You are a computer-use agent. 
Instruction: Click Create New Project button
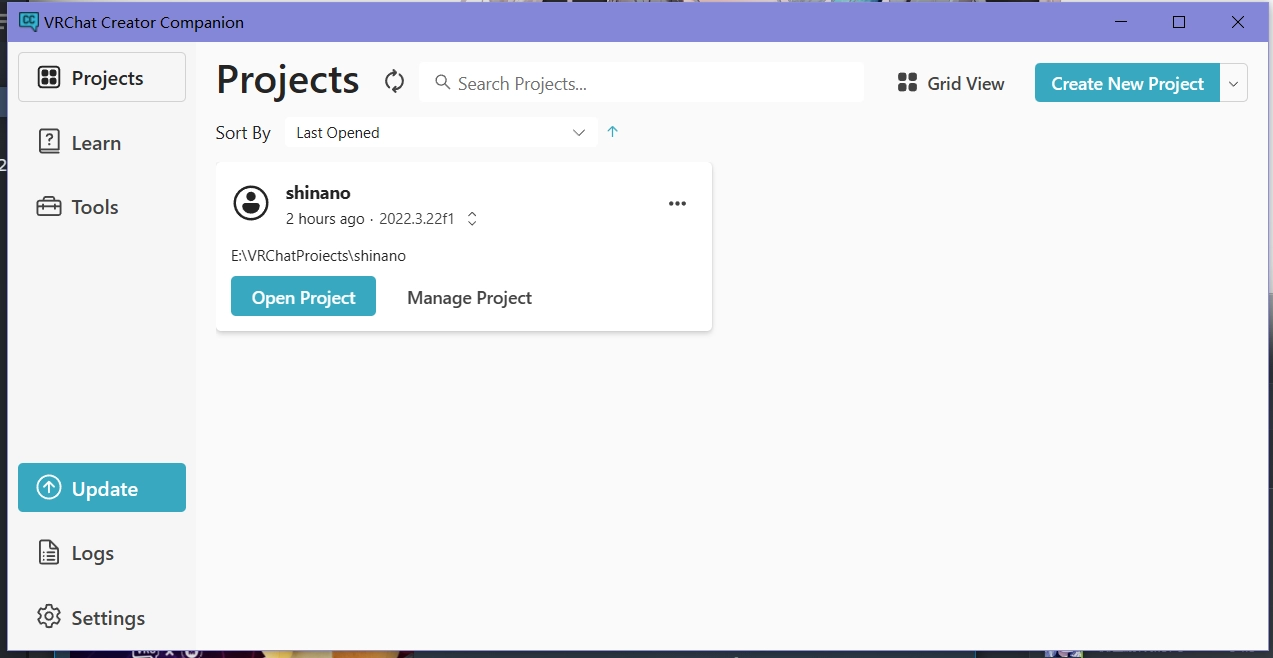[1127, 83]
